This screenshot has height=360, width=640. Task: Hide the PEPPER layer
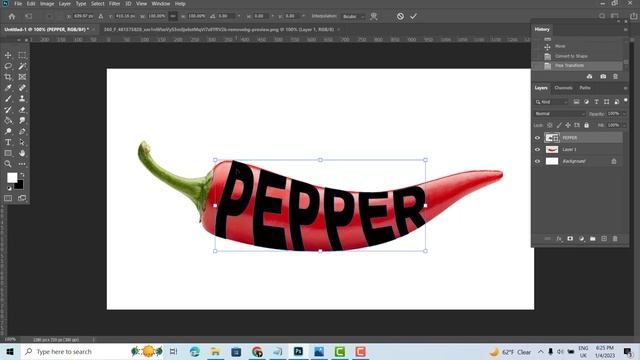click(537, 138)
